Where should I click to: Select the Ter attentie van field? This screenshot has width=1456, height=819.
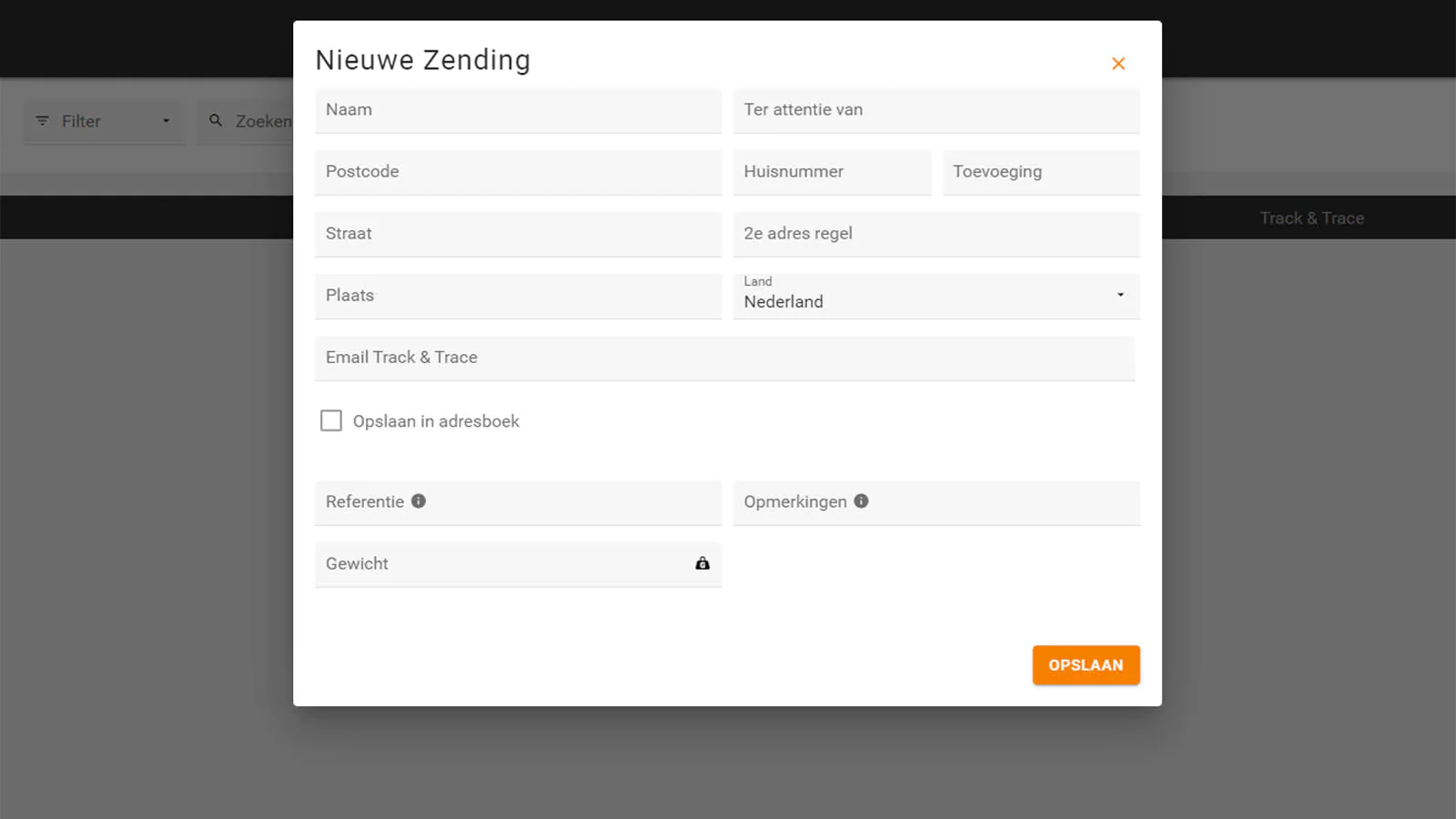pos(936,111)
